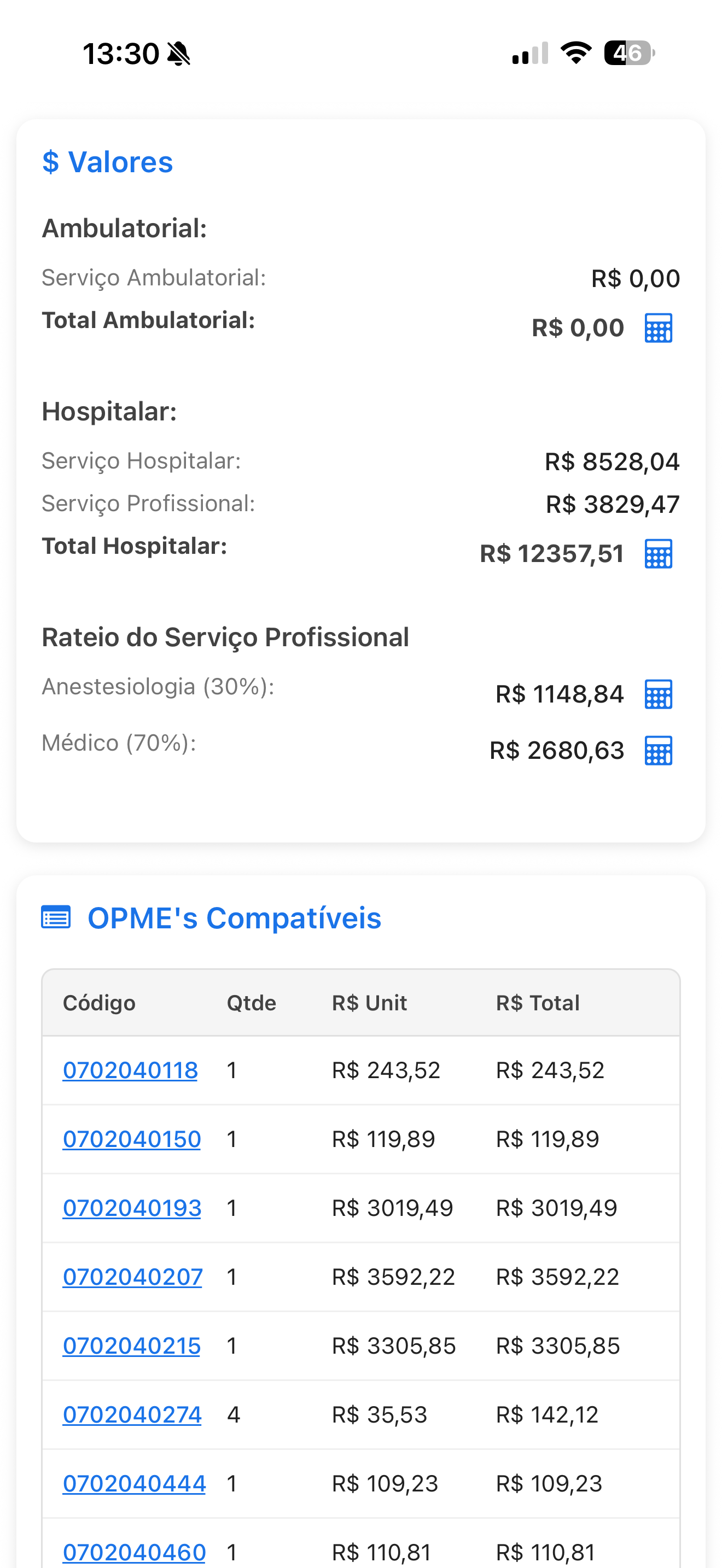This screenshot has width=722, height=1568.
Task: Tap the battery indicator icon
Action: (629, 53)
